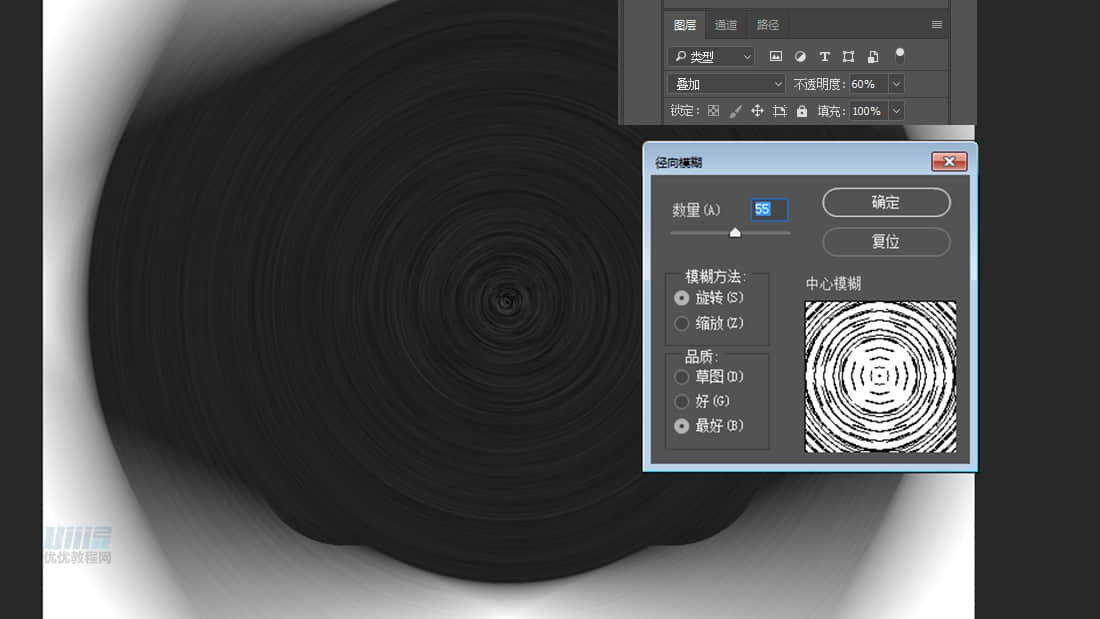1100x619 pixels.
Task: Click the 复位 reset button
Action: (886, 241)
